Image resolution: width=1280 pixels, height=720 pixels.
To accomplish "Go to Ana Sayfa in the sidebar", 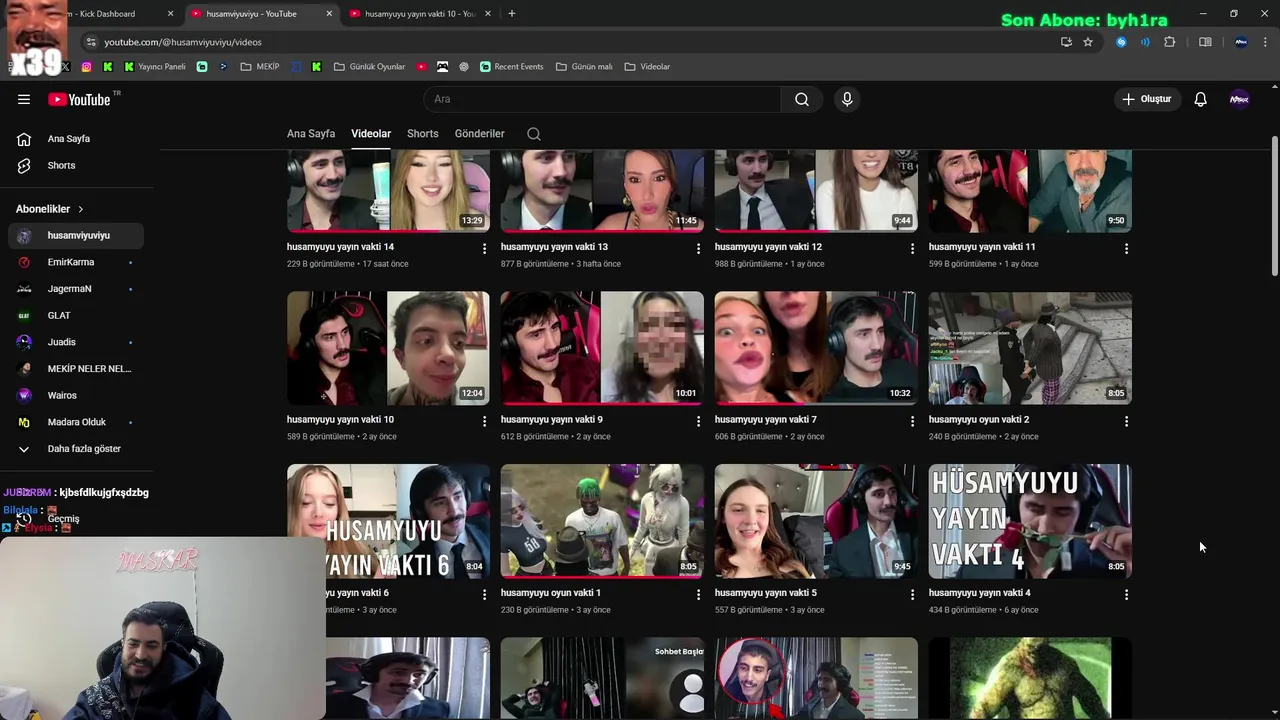I will click(75, 139).
